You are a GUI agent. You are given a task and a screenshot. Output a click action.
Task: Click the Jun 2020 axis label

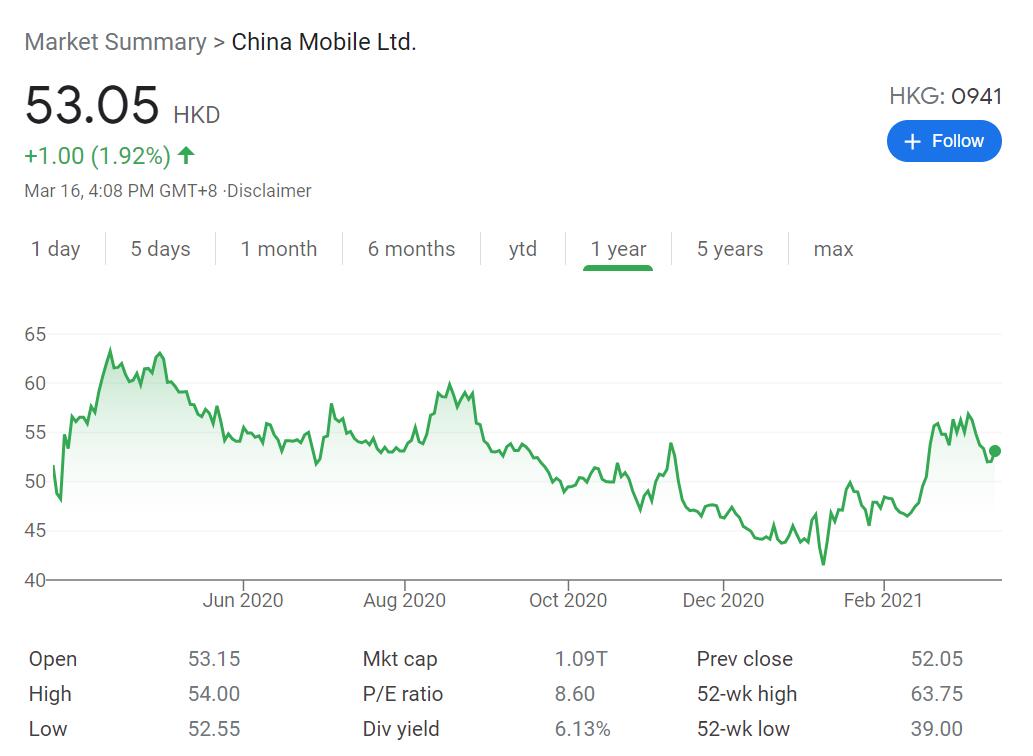pyautogui.click(x=242, y=600)
